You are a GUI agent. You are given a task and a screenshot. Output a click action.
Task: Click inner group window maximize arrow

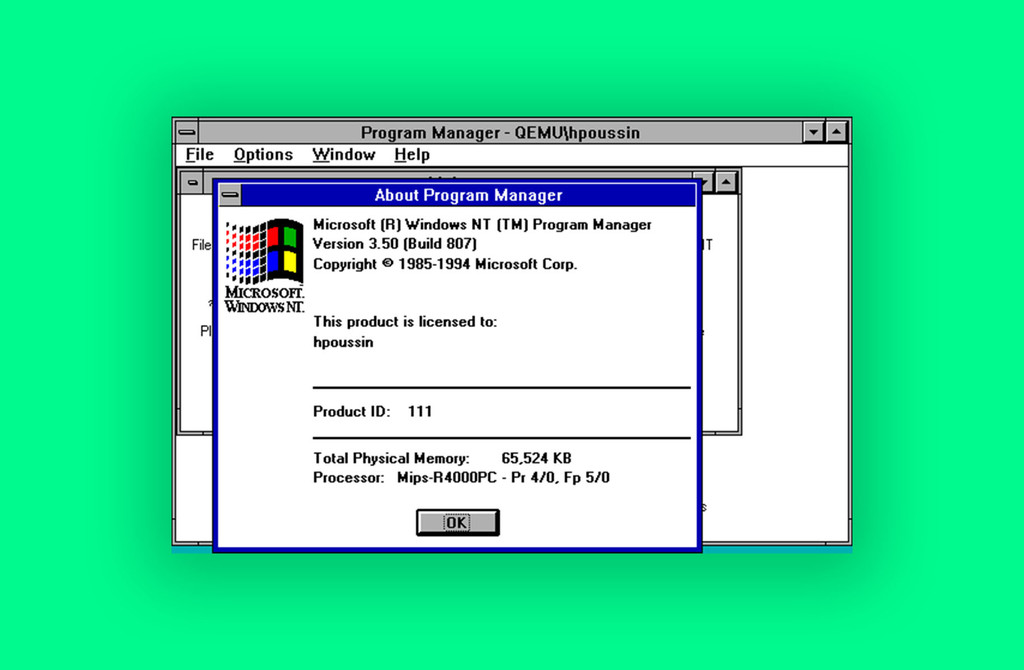726,182
